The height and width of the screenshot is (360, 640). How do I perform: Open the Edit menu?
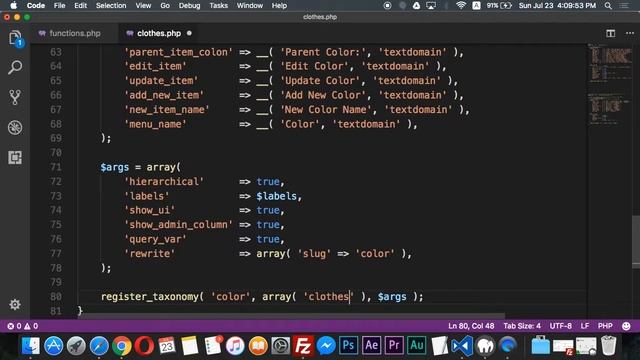[x=80, y=6]
